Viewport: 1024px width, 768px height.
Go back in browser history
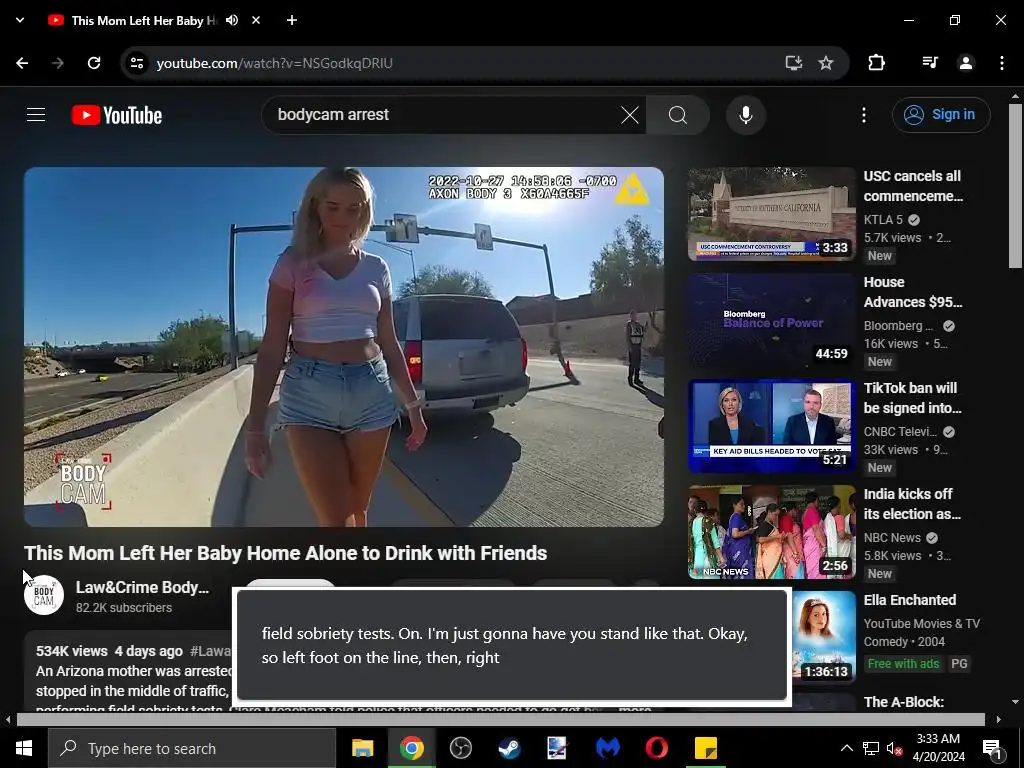pyautogui.click(x=22, y=63)
